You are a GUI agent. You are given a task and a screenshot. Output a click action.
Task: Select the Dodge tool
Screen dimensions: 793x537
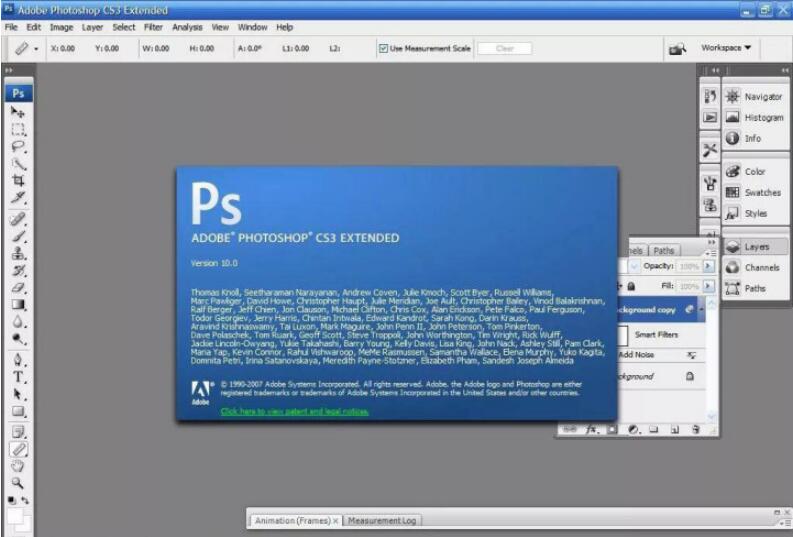pyautogui.click(x=18, y=339)
